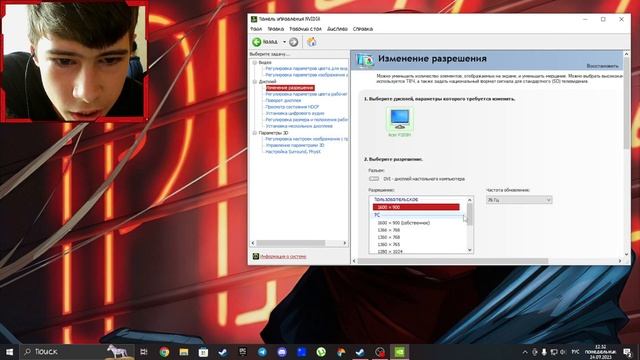640x360 pixels.
Task: Show hidden system tray icons
Action: click(525, 352)
